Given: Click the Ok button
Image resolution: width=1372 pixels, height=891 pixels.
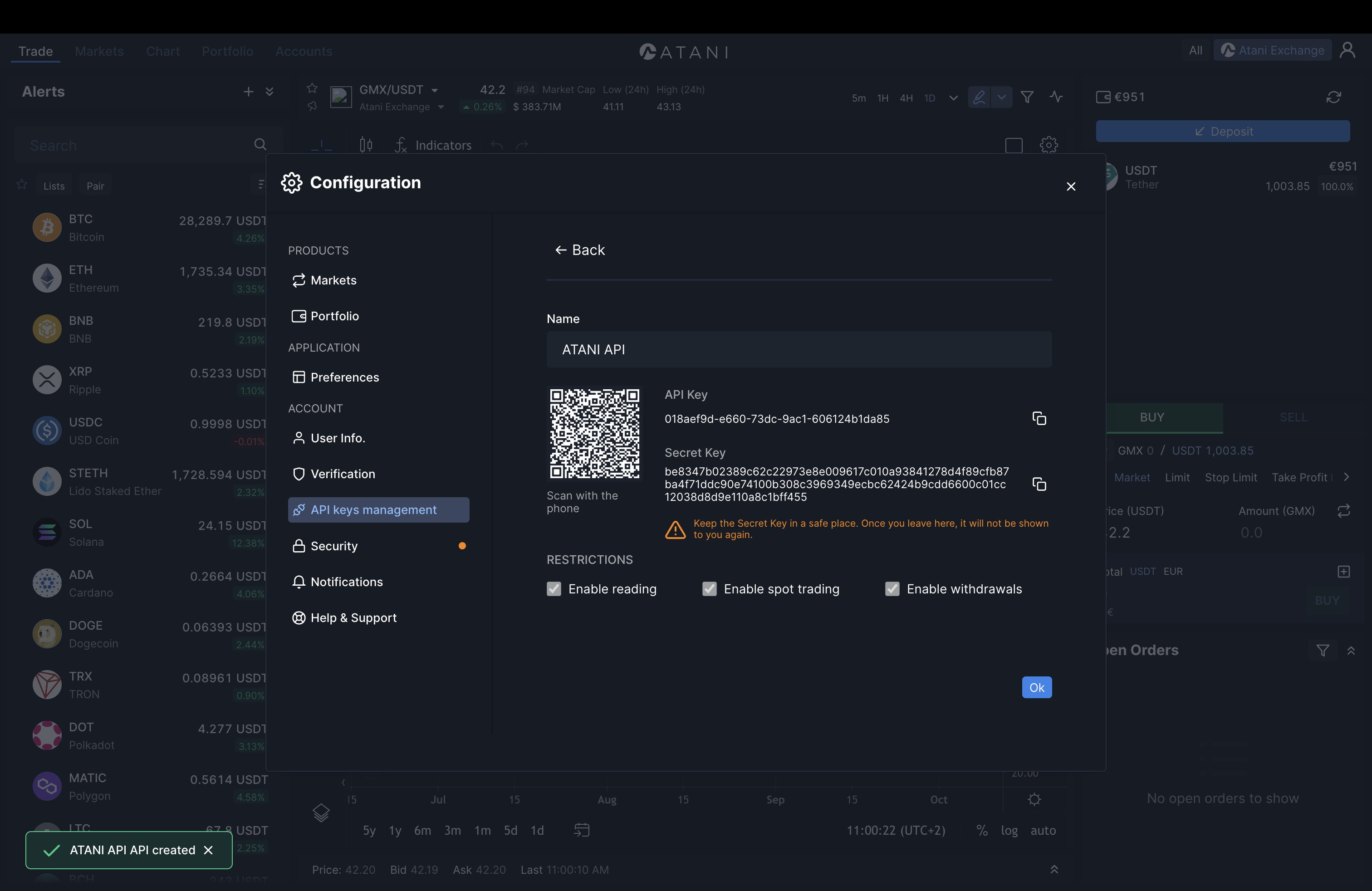Looking at the screenshot, I should (x=1037, y=687).
